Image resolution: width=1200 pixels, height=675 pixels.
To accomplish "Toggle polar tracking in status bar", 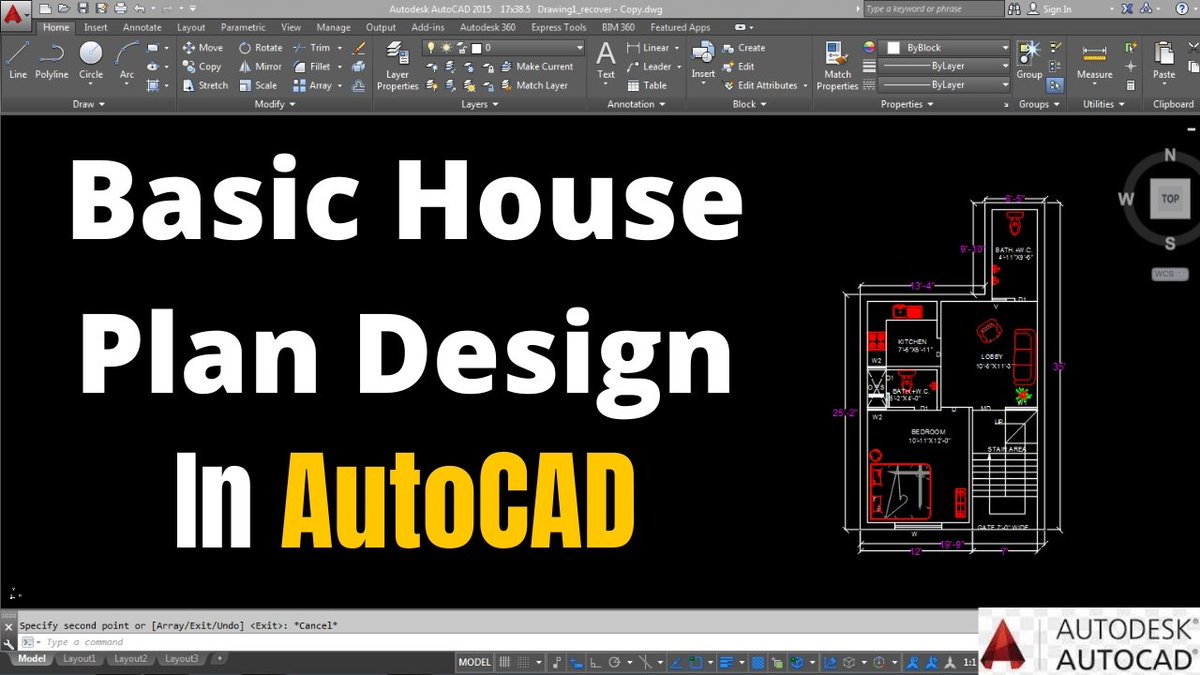I will 615,662.
